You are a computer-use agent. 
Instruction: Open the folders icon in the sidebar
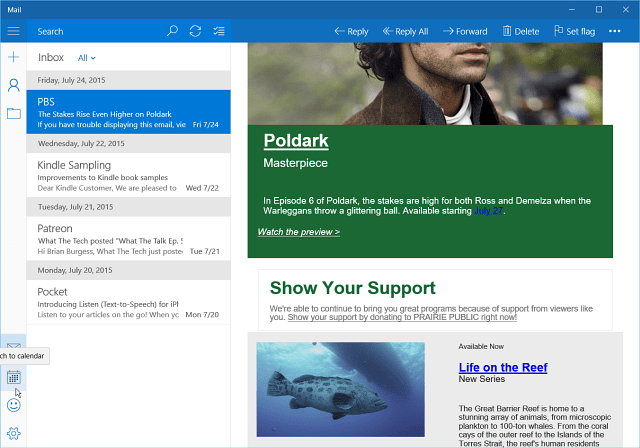(x=13, y=113)
